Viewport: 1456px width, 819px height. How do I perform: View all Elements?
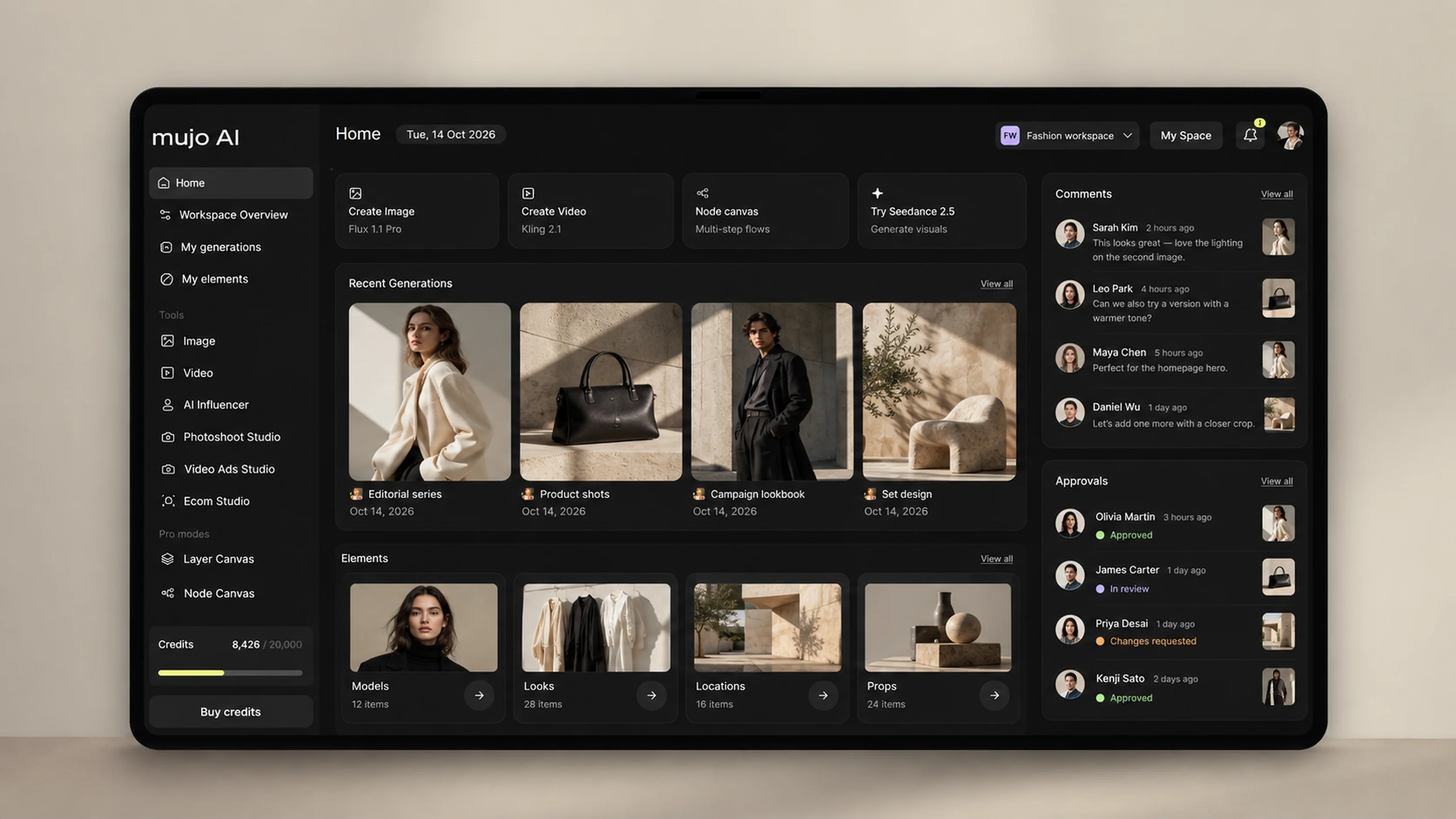pyautogui.click(x=997, y=559)
